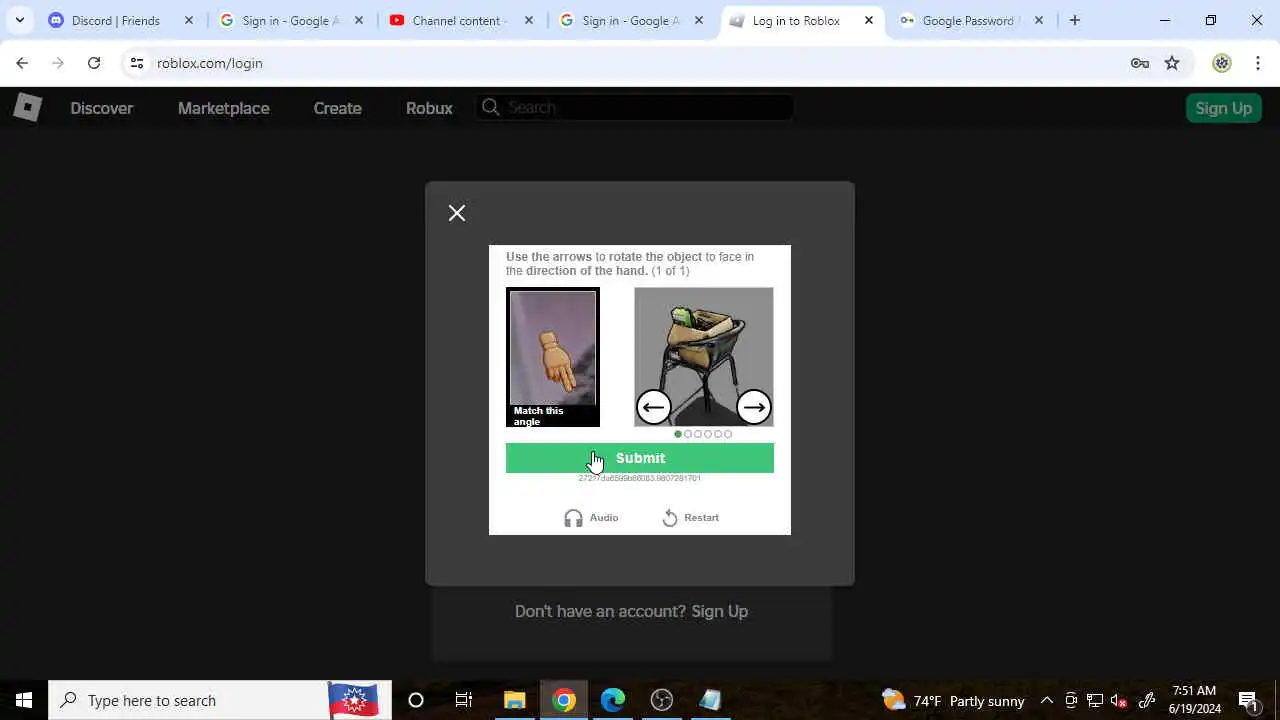Switch to the first Google sign-in tab
This screenshot has height=720, width=1280.
click(x=291, y=20)
